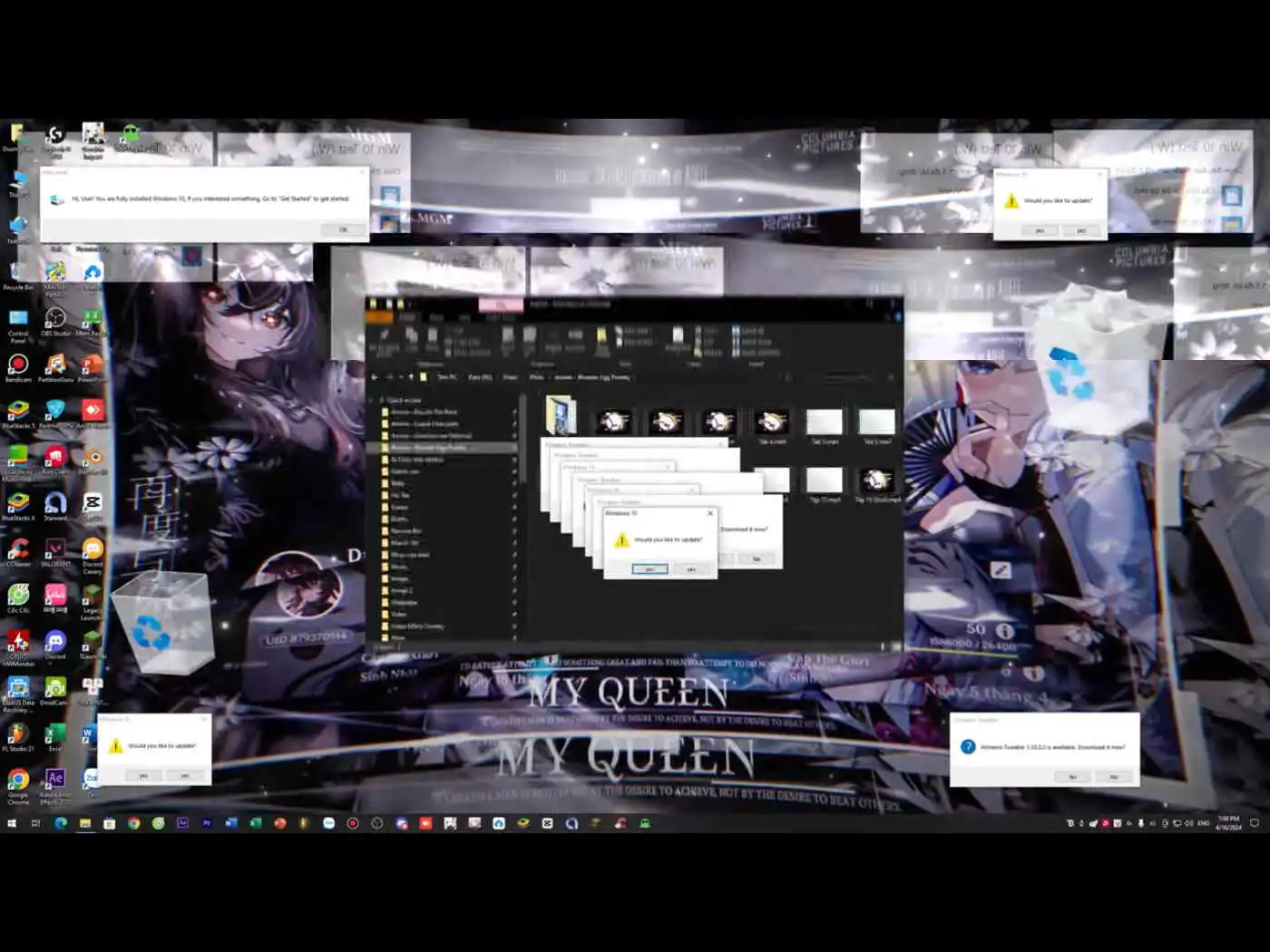Go back using File Explorer's back arrow
Screen dimensions: 1270x952
375,377
